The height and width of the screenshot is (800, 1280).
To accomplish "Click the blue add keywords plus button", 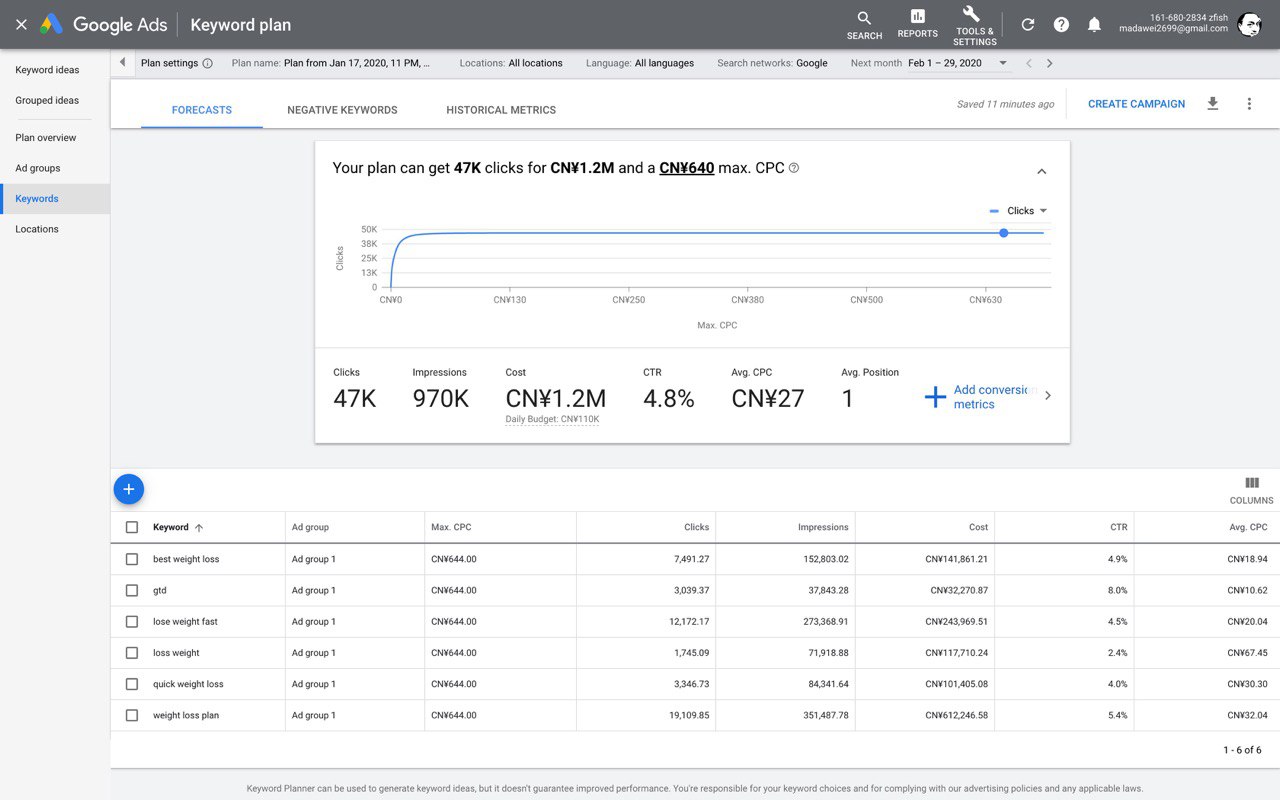I will 129,489.
